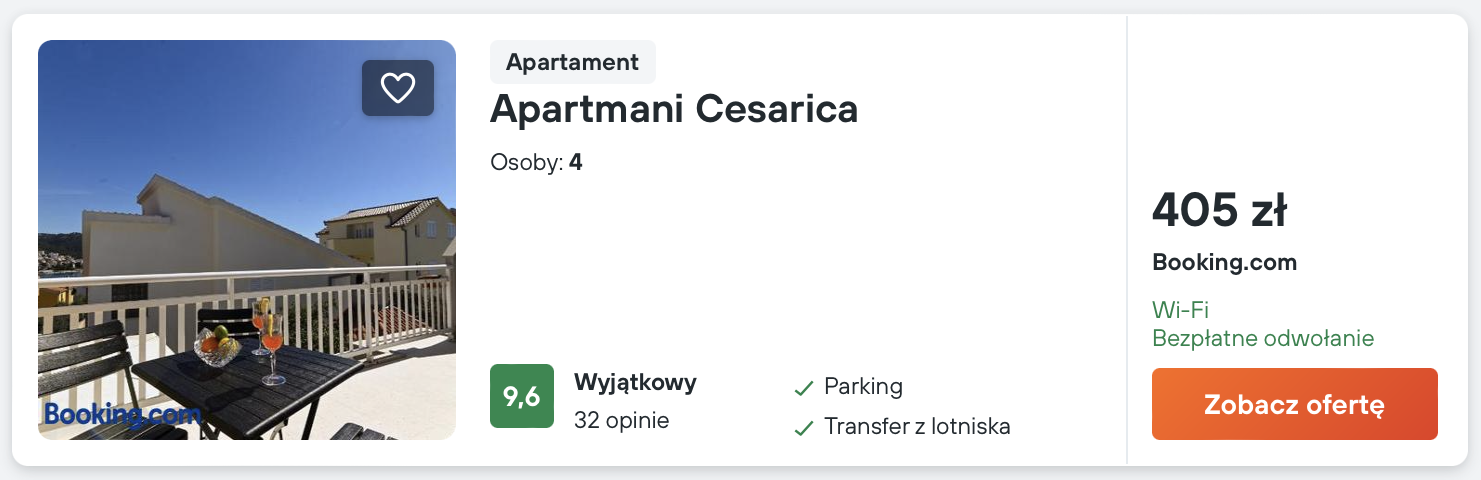Click the Bezpłatne odwołanie label
This screenshot has height=480, width=1481.
1263,338
